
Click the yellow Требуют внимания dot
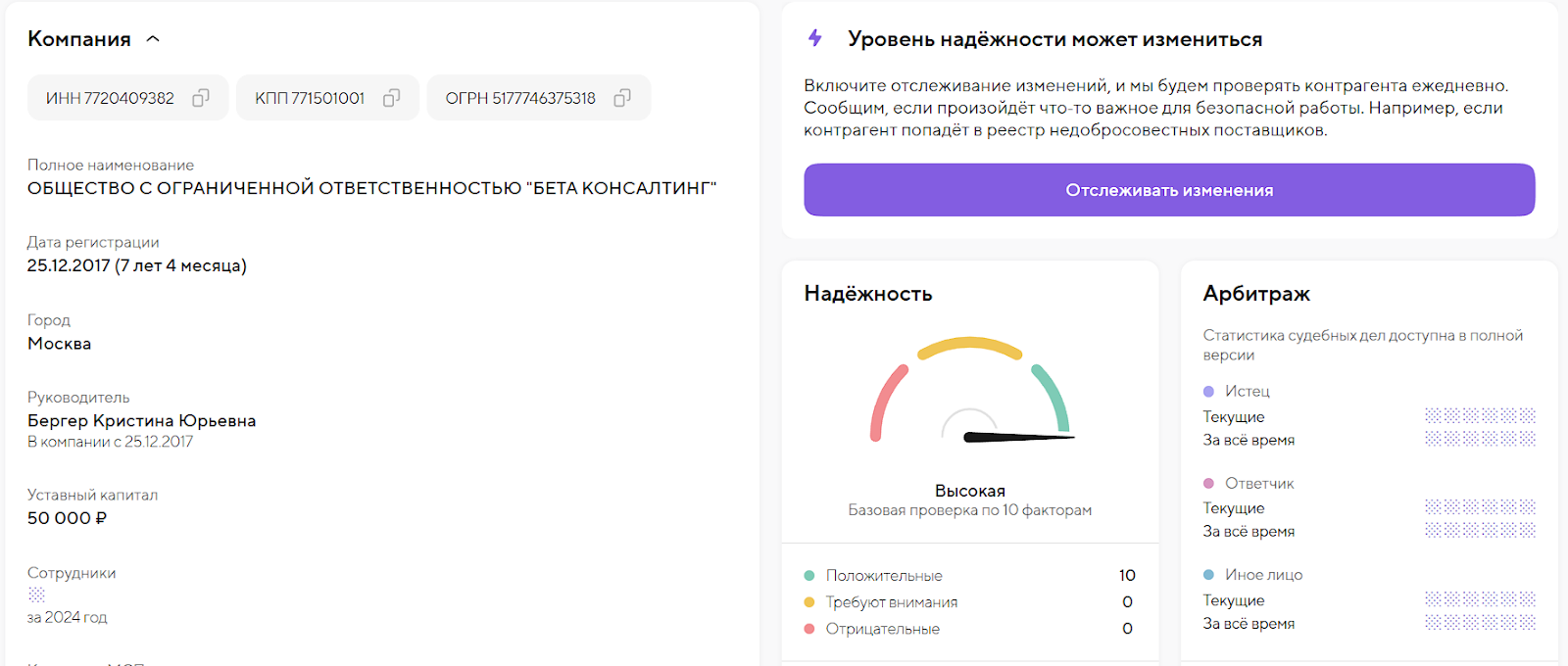809,602
